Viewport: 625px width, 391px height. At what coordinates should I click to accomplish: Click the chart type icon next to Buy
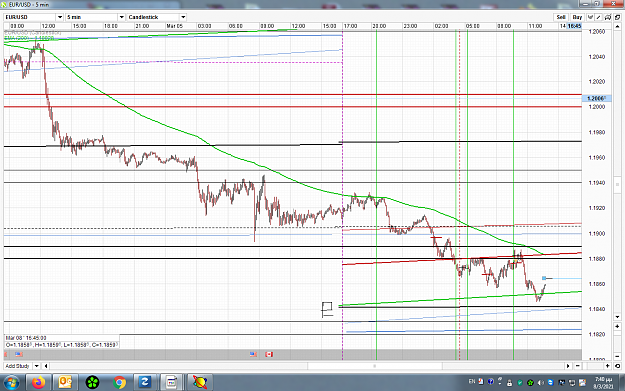(590, 17)
